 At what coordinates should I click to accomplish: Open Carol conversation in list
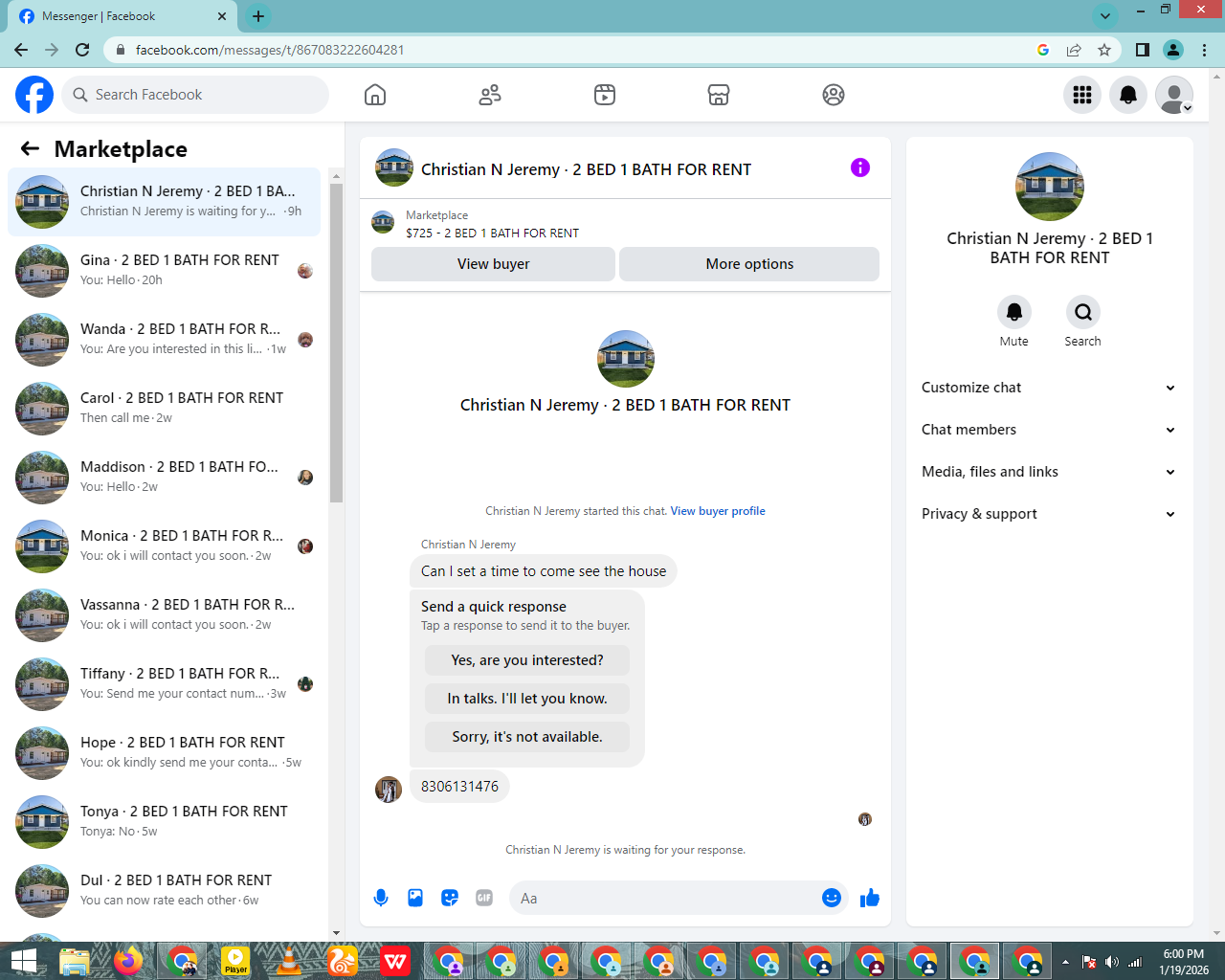pyautogui.click(x=165, y=409)
